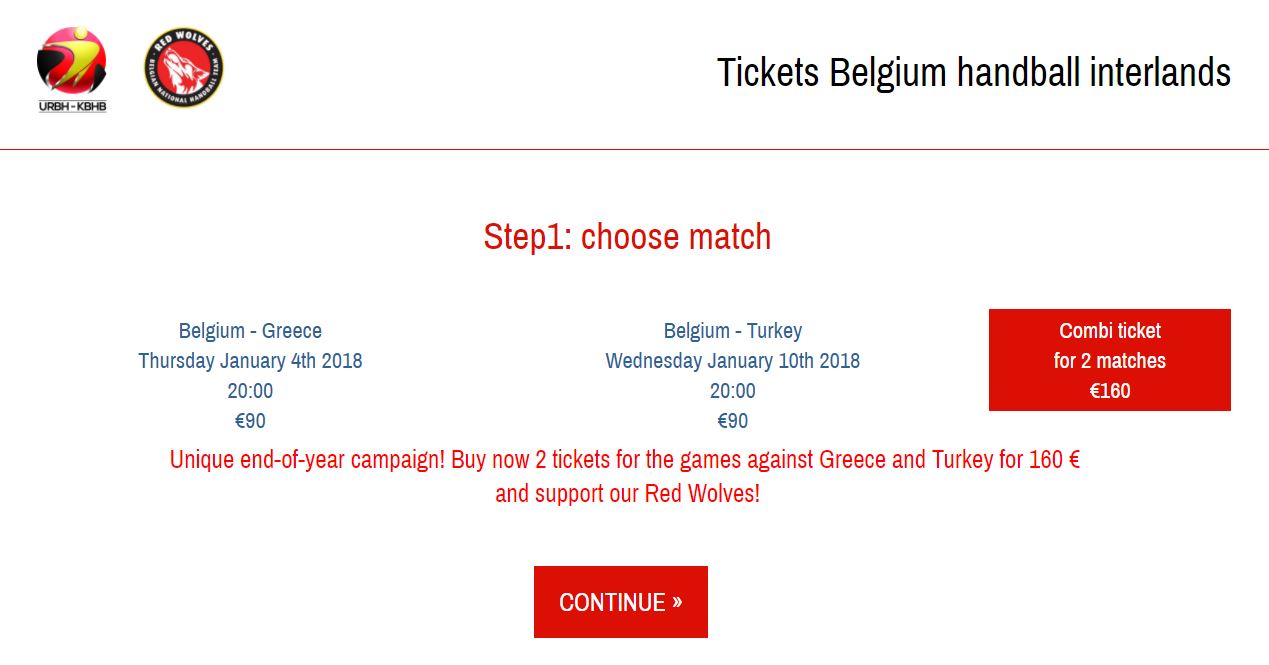
Task: Click the for 2 matches line in the combi box
Action: click(x=1110, y=360)
